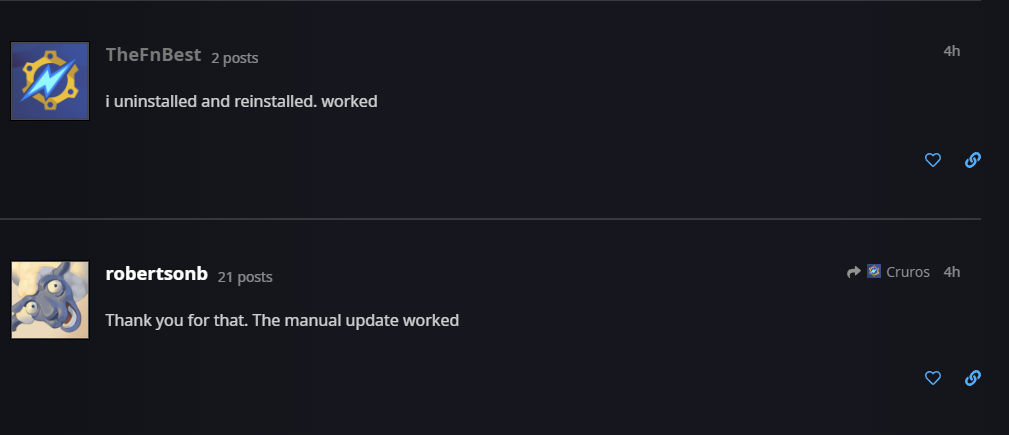The image size is (1009, 435).
Task: Click the divider line between the two posts
Action: pos(490,218)
